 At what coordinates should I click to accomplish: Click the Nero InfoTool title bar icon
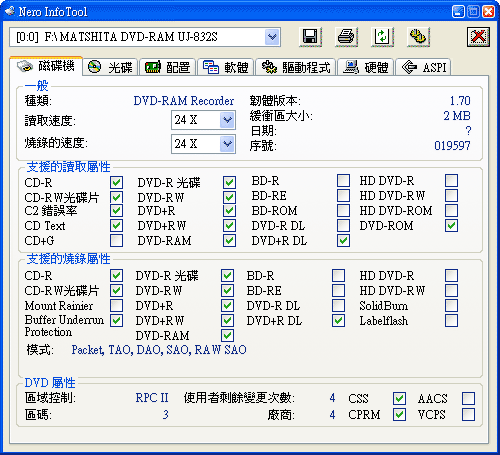pyautogui.click(x=10, y=12)
